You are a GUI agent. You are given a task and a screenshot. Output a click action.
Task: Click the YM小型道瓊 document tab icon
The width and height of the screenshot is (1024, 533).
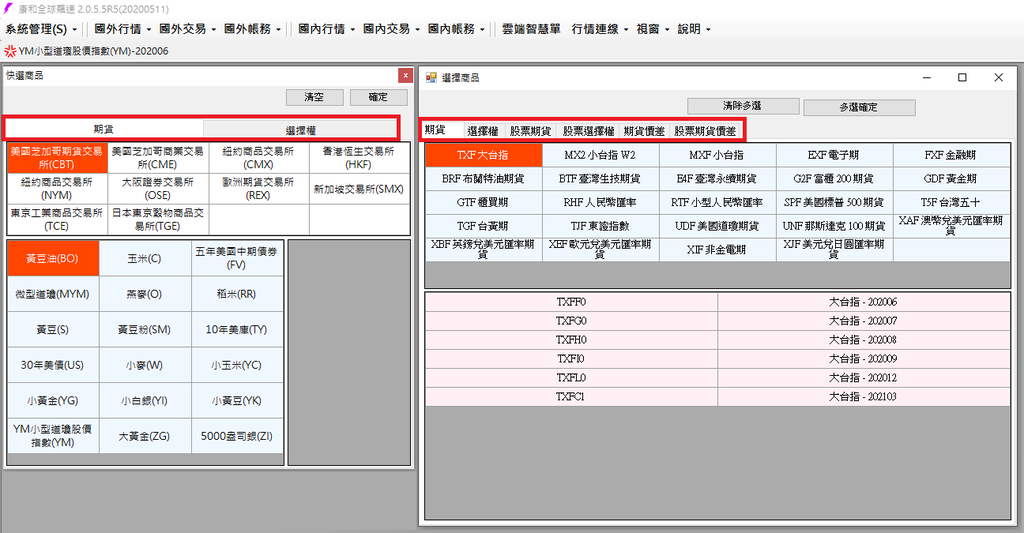[10, 51]
